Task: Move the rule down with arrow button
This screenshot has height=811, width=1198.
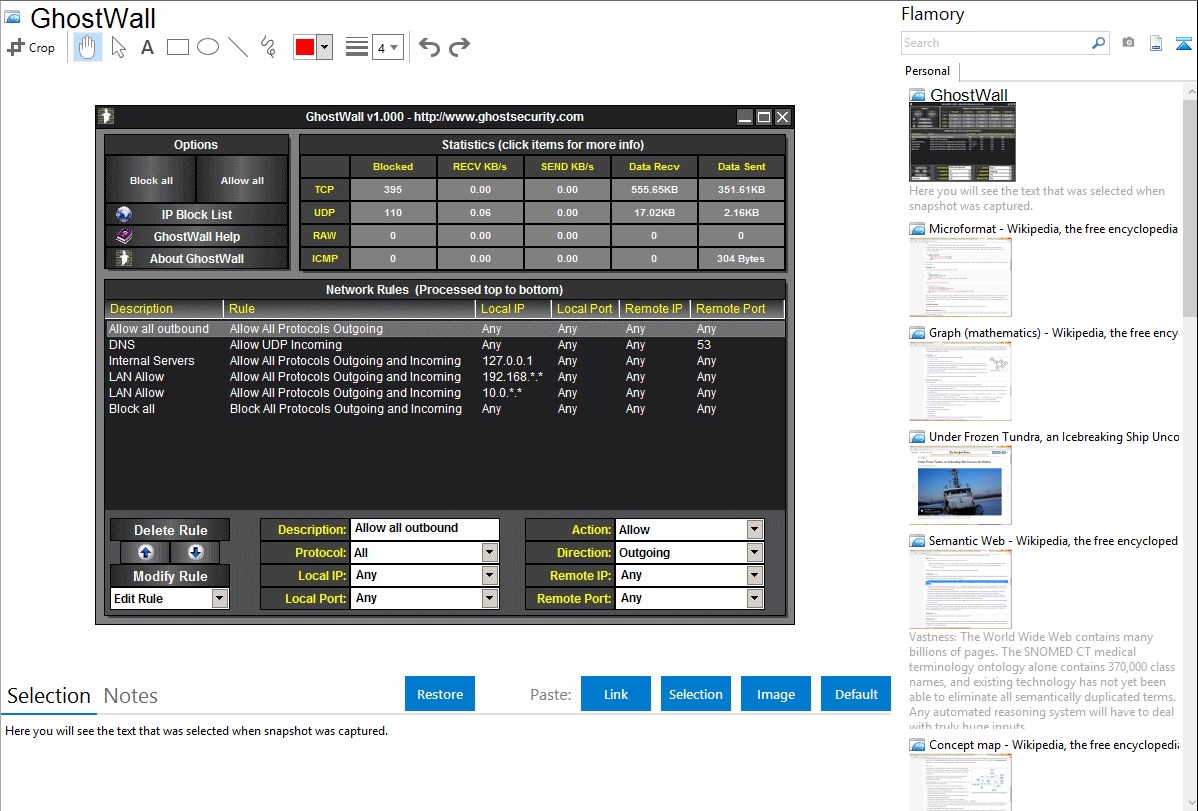Action: tap(195, 553)
